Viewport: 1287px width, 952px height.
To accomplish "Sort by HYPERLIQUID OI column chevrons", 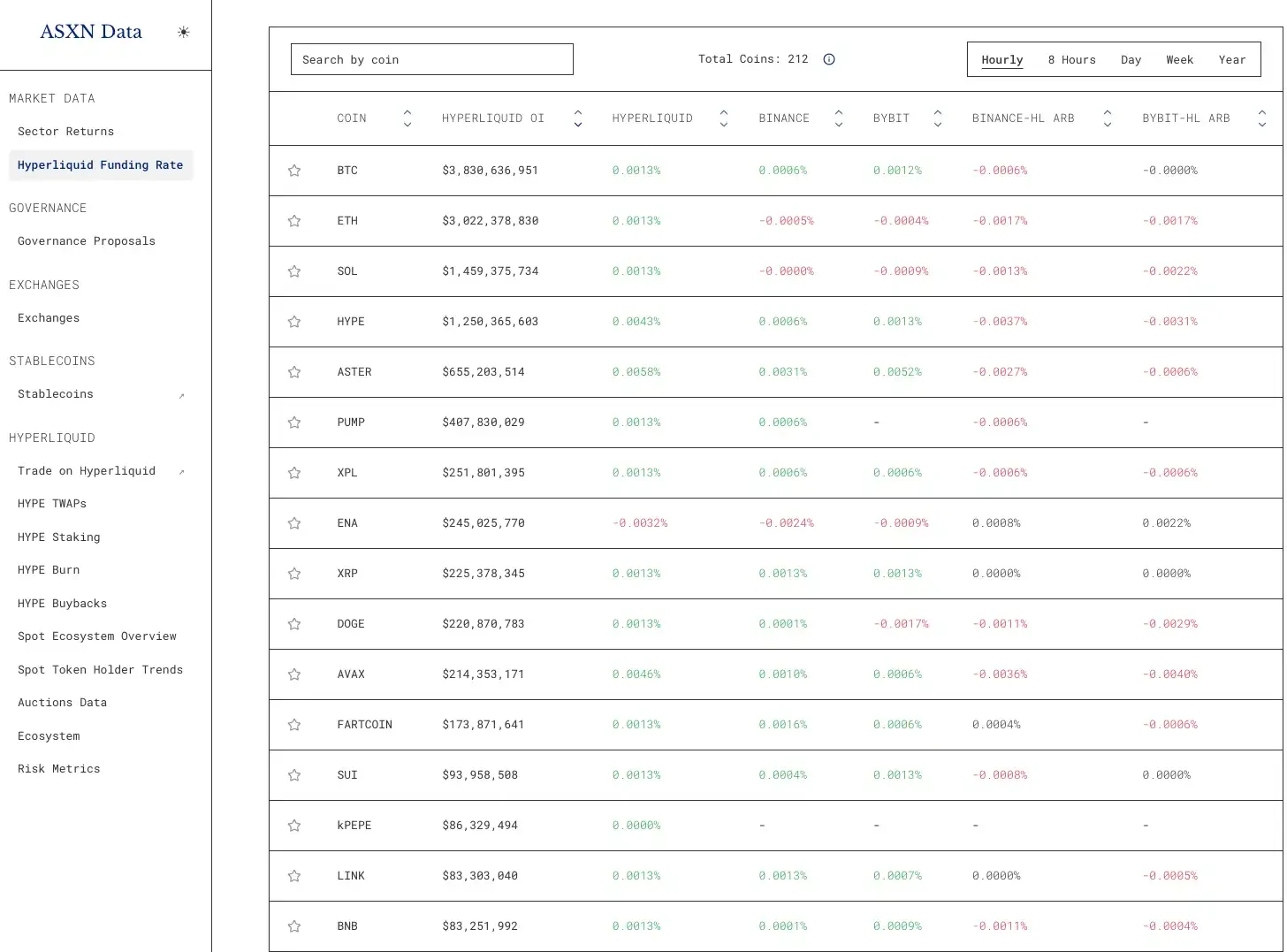I will (x=577, y=118).
